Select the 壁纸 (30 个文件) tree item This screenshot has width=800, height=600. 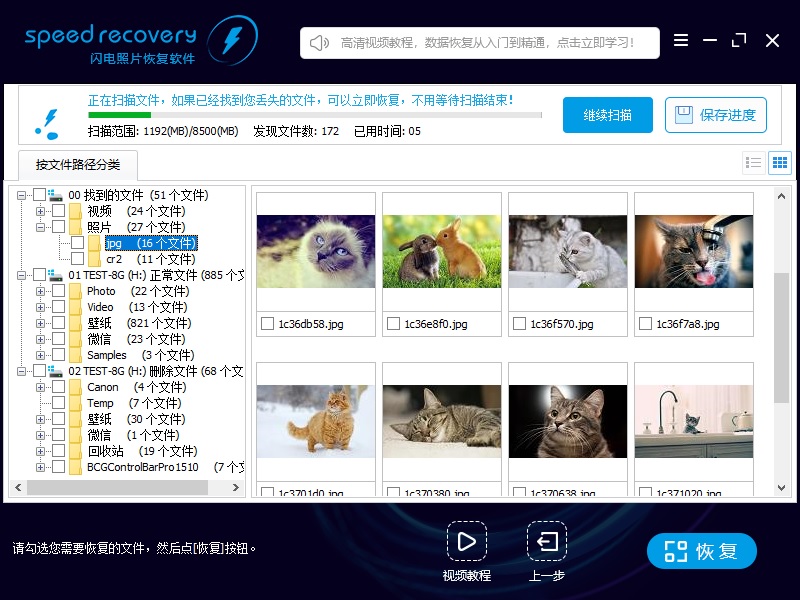click(x=136, y=419)
